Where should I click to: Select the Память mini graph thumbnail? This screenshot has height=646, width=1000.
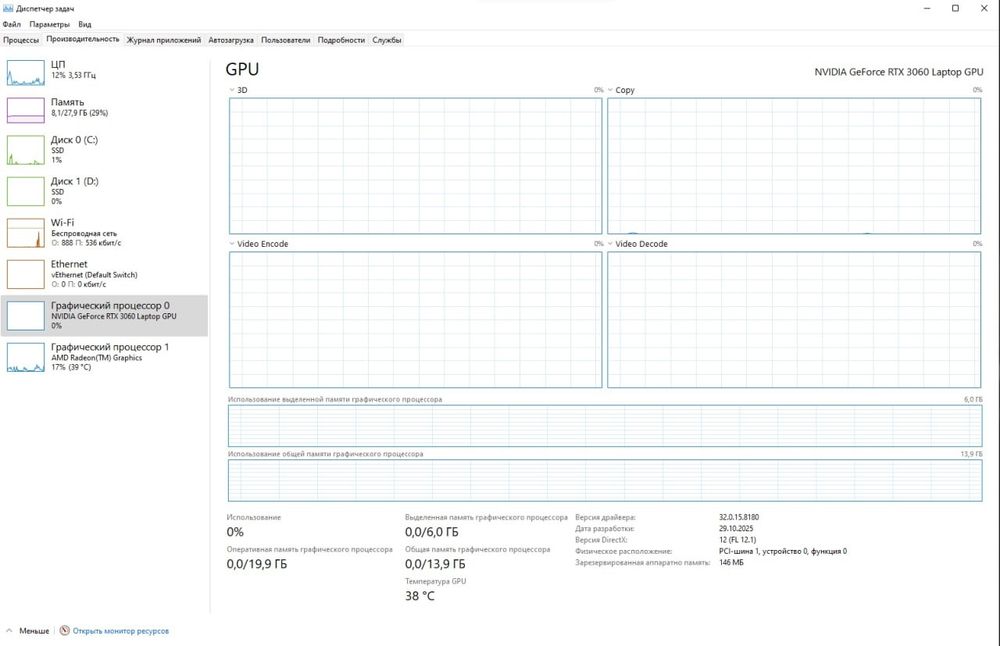pyautogui.click(x=26, y=110)
